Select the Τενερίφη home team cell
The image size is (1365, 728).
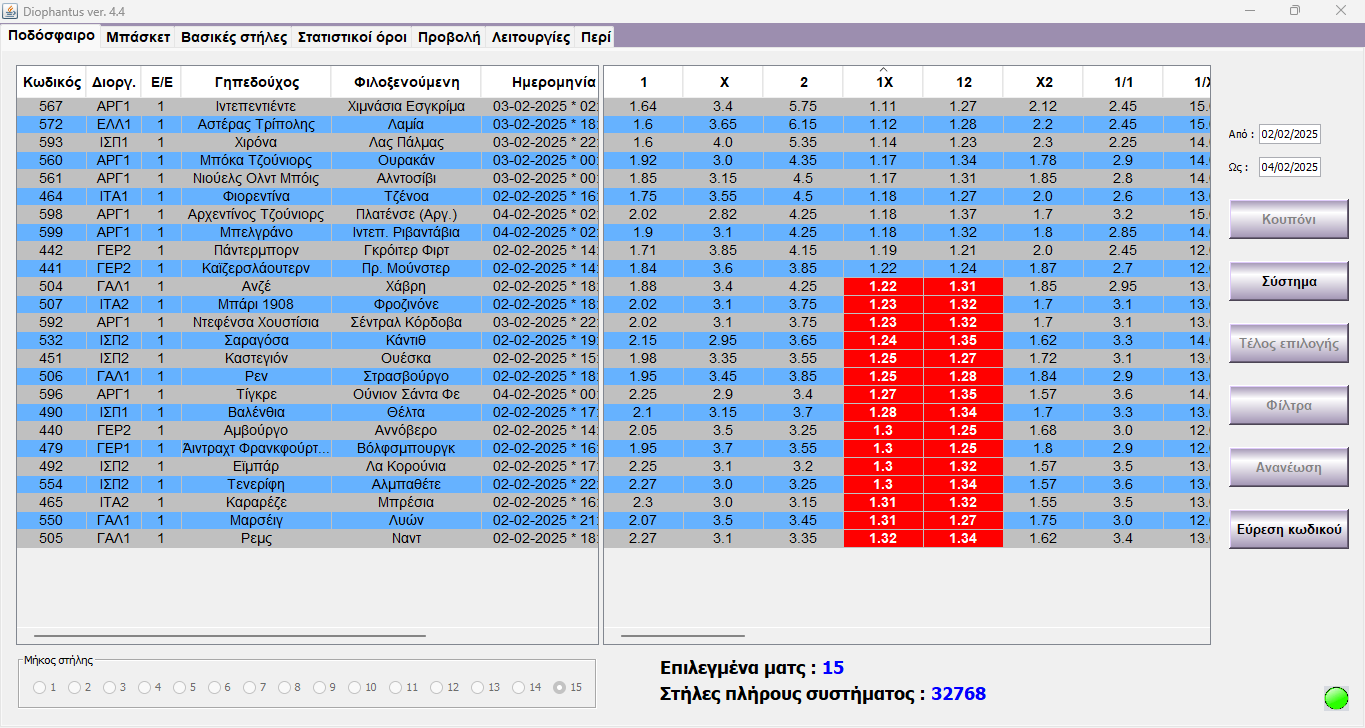click(257, 484)
